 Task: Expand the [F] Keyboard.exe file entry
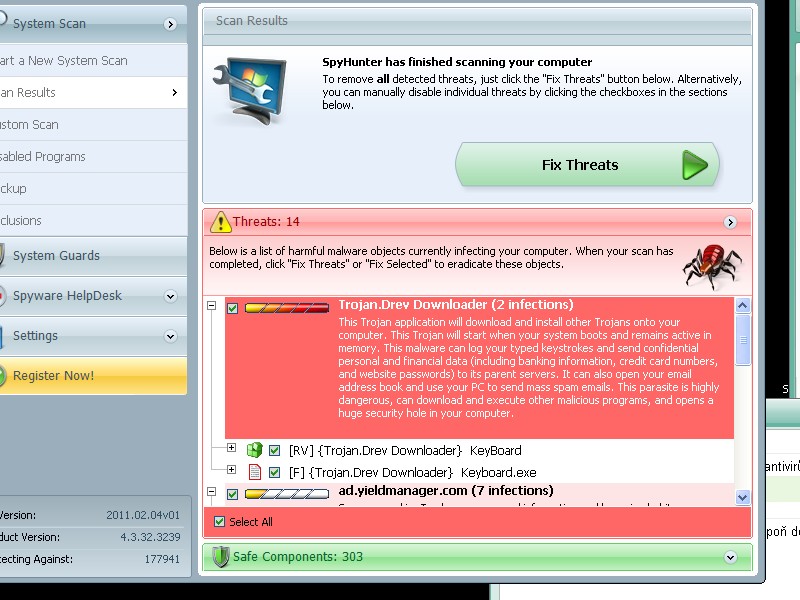[x=231, y=469]
